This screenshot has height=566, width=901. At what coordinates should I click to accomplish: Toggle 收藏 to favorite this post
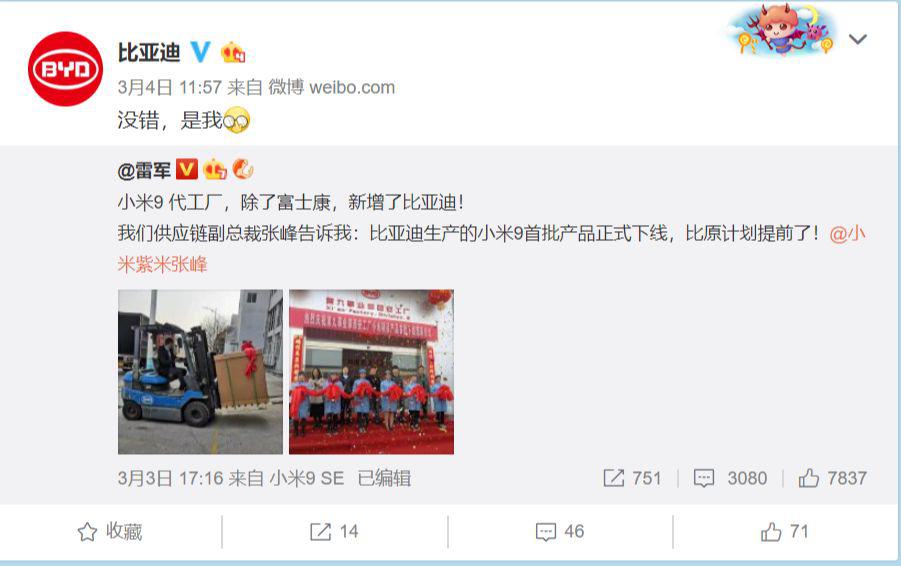[110, 532]
